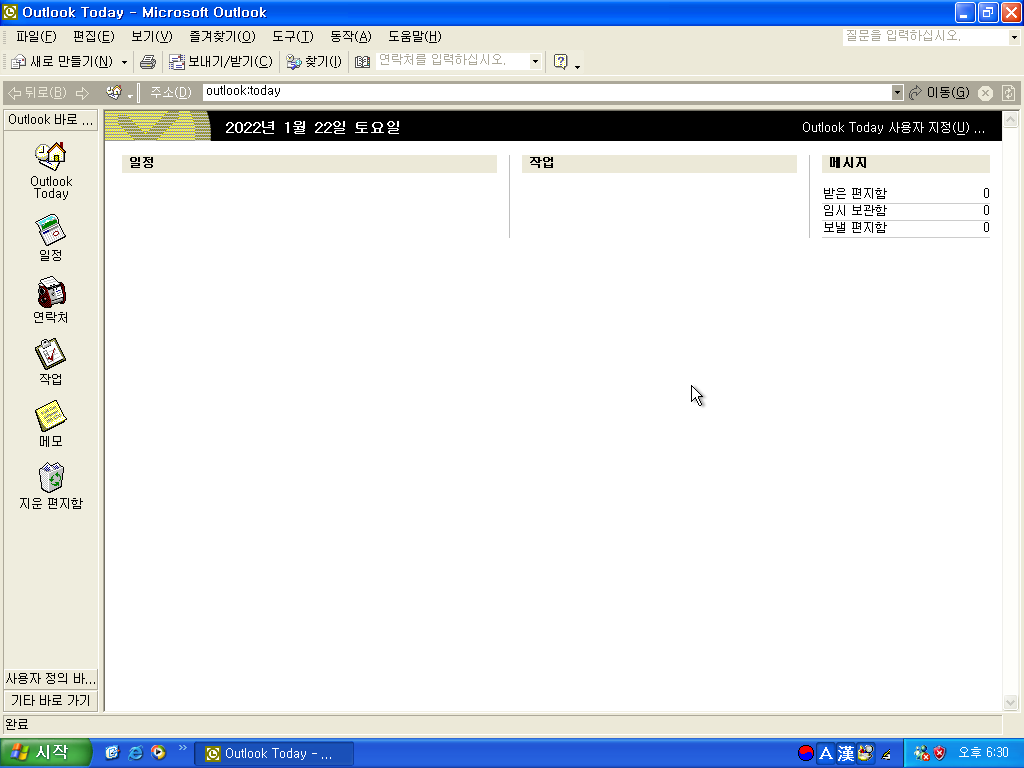Viewport: 1024px width, 768px height.
Task: Open the 즐겨찾기 menu
Action: (223, 37)
